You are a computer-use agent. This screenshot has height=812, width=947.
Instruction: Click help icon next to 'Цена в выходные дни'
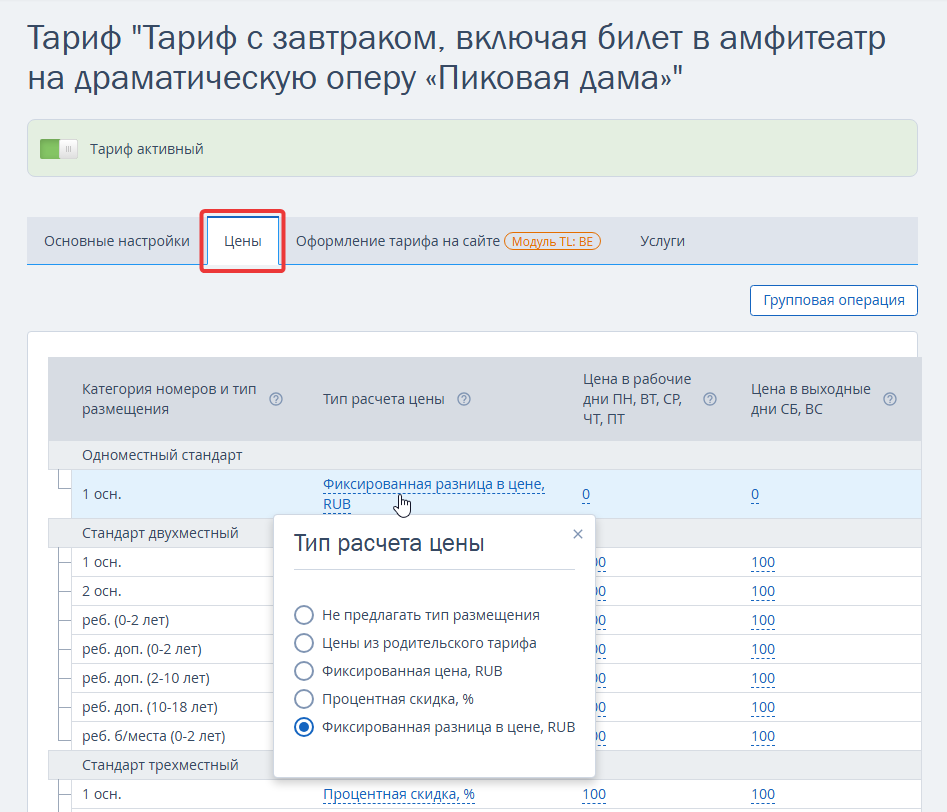890,399
